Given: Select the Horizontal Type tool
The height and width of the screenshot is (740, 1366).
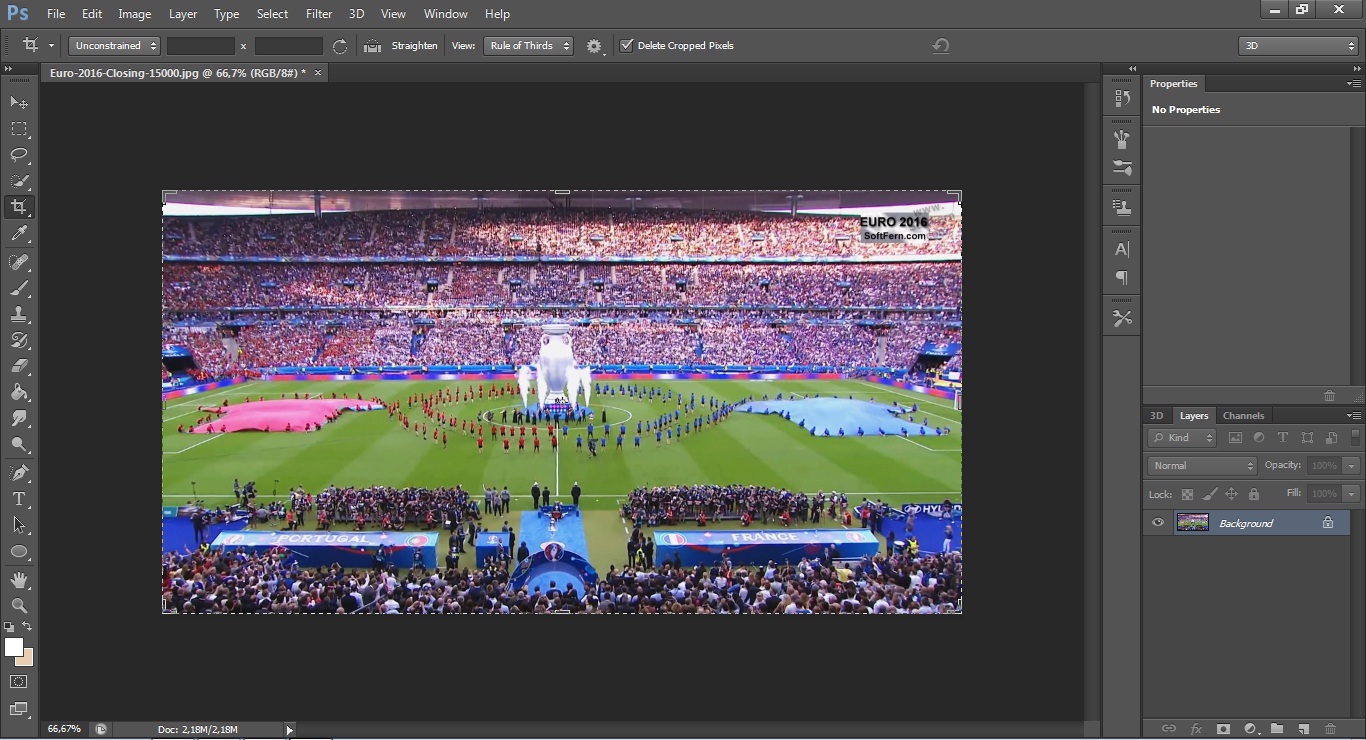Looking at the screenshot, I should point(19,499).
